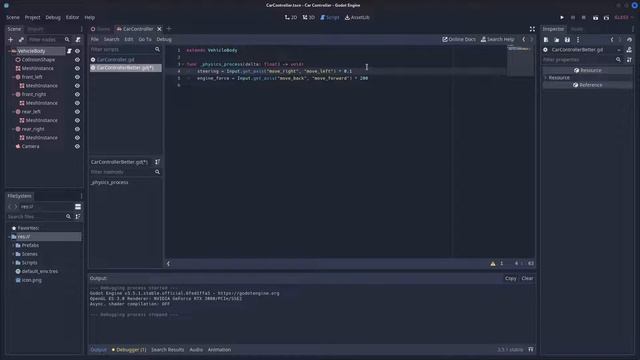
Task: Collapse the rear_right node
Action: click(13, 129)
